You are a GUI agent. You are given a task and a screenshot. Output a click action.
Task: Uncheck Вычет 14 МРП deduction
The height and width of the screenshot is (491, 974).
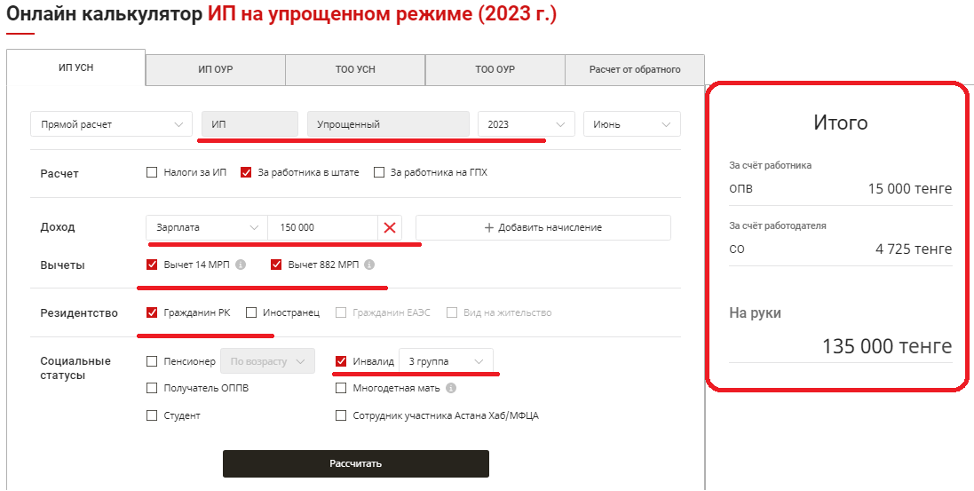pos(152,265)
